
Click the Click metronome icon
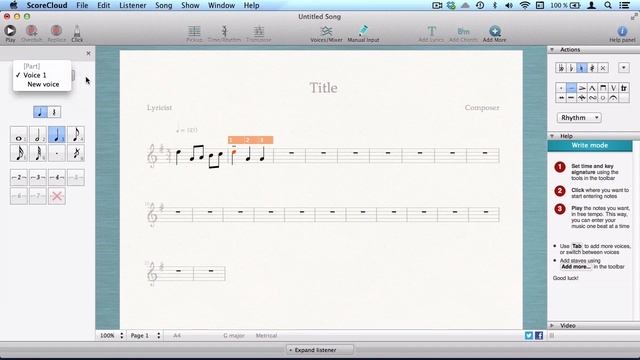(77, 33)
